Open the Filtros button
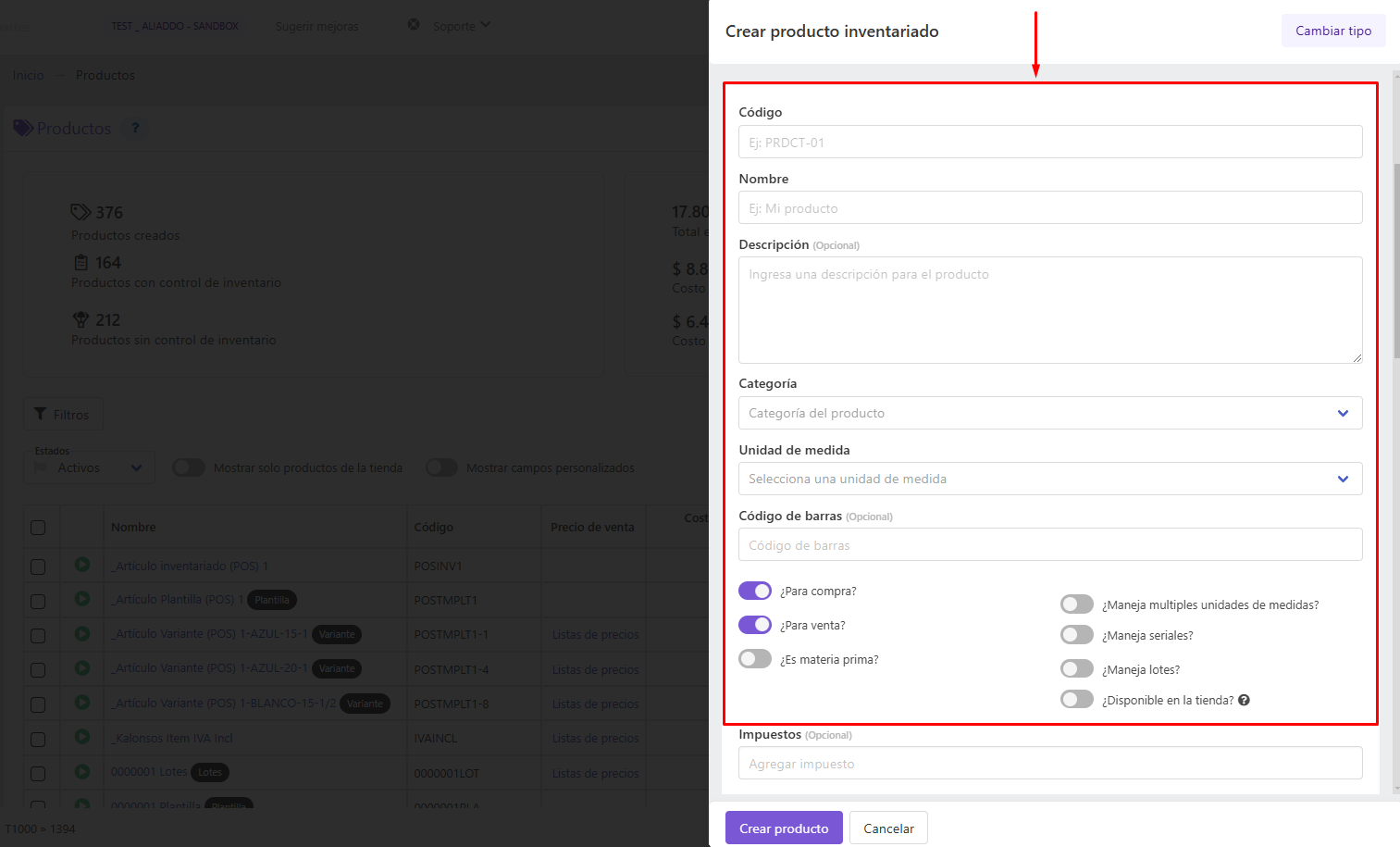The image size is (1400, 847). (x=62, y=414)
